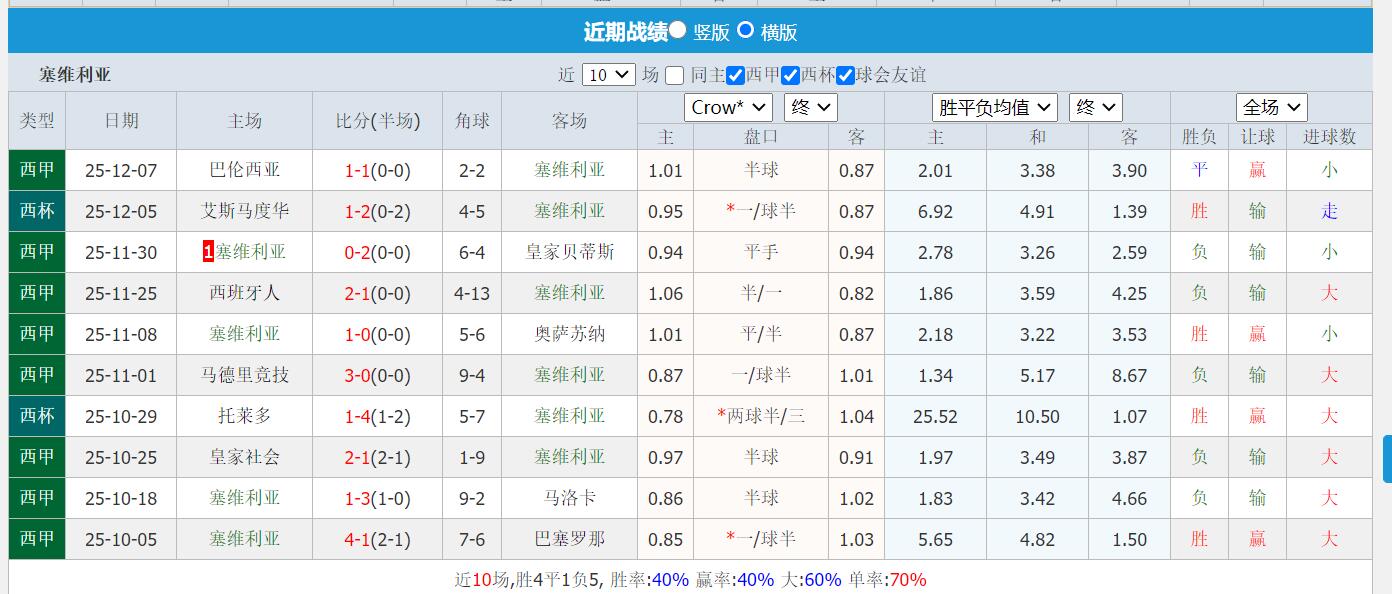1392x594 pixels.
Task: Open the 胜平负均值 odds dropdown
Action: click(994, 107)
